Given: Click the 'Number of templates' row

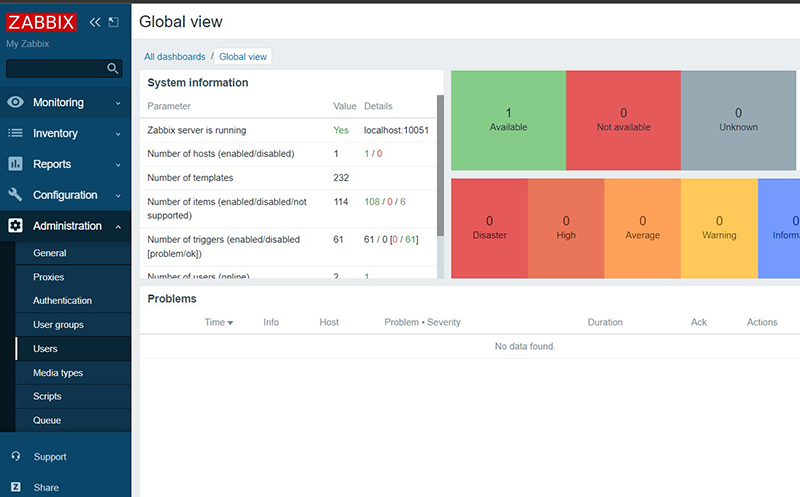Looking at the screenshot, I should coord(288,178).
